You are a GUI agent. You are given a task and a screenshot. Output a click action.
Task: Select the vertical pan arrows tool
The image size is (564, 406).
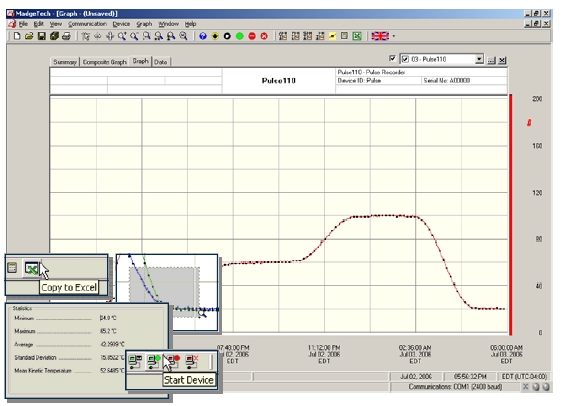[x=110, y=36]
